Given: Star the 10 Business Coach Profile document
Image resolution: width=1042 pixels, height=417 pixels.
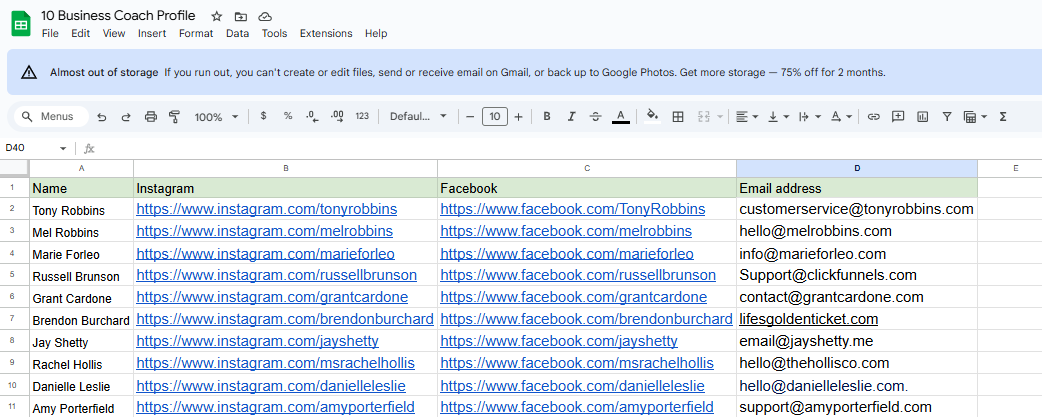Looking at the screenshot, I should coord(217,17).
